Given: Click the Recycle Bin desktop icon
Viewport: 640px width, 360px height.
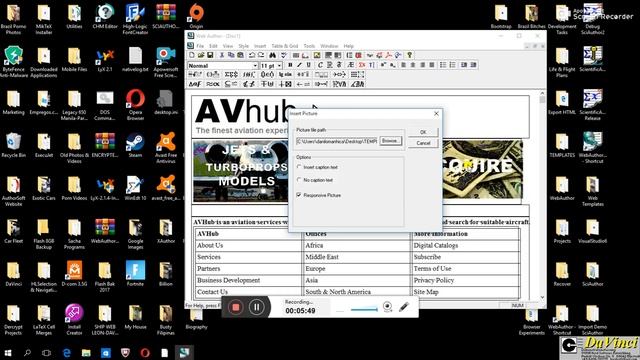Looking at the screenshot, I should click(x=13, y=146).
